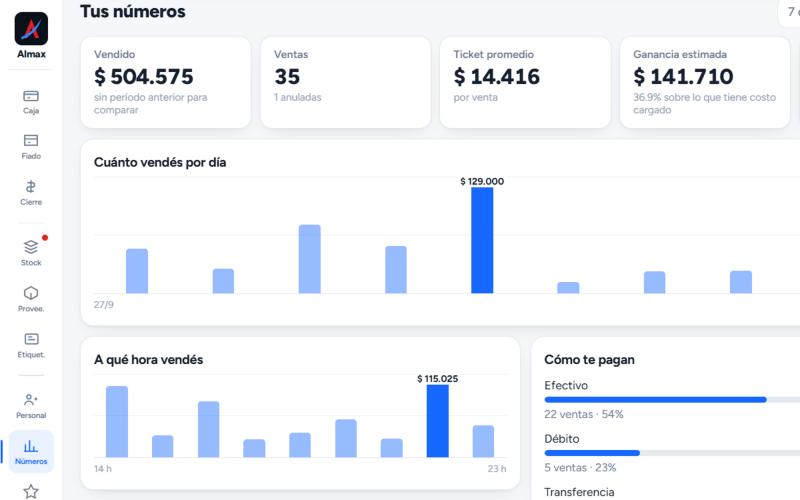Click the Almax logo
Screen dimensions: 800x500
click(x=31, y=29)
